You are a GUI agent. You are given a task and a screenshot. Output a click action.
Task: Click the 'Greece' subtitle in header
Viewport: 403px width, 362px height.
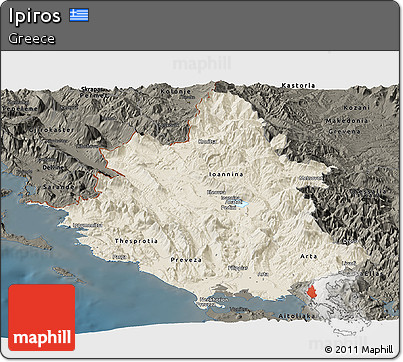click(32, 39)
